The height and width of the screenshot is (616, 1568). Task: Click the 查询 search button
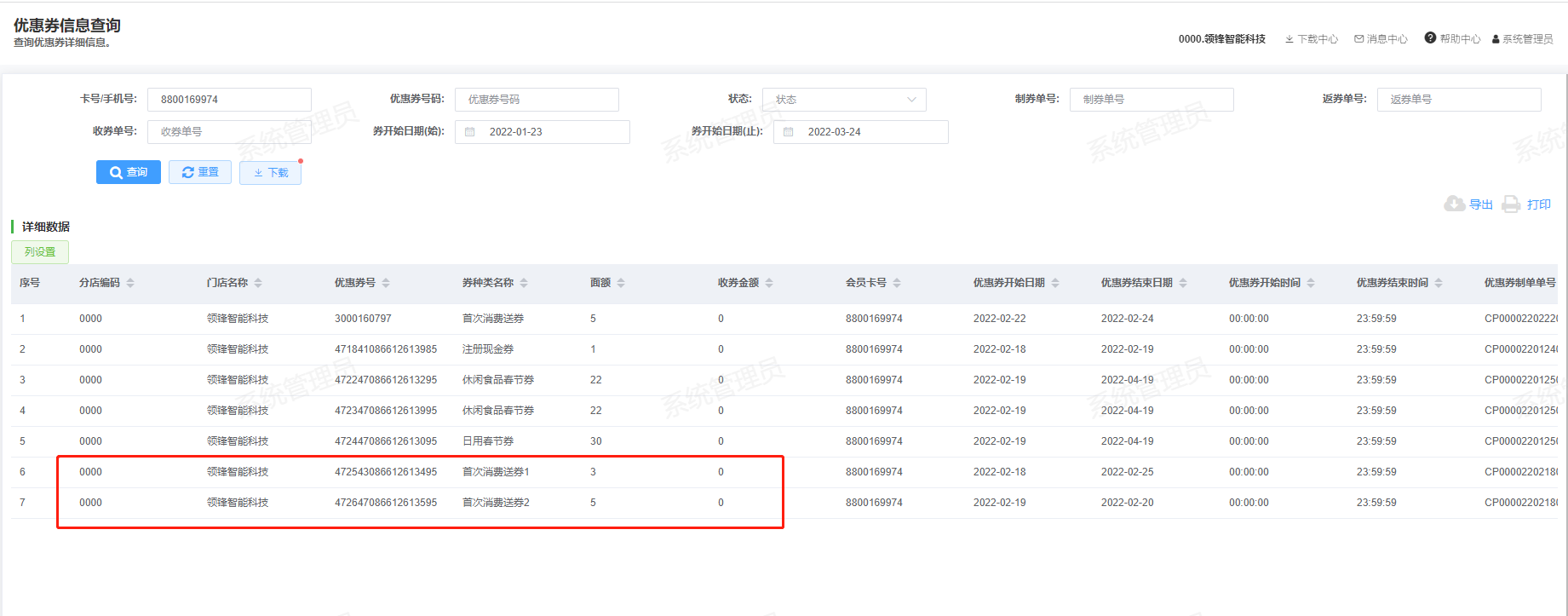click(129, 172)
